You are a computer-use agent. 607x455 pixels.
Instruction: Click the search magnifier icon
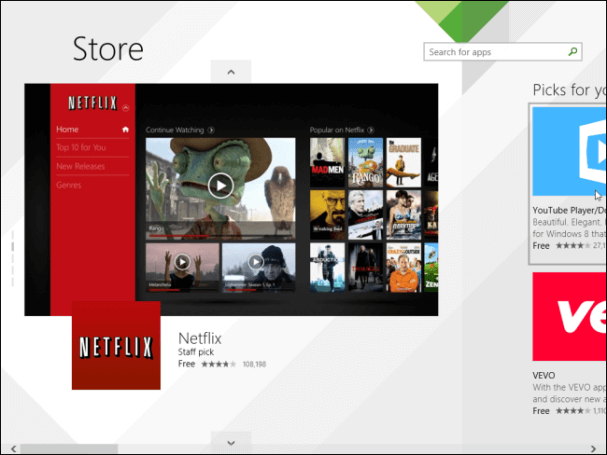573,52
